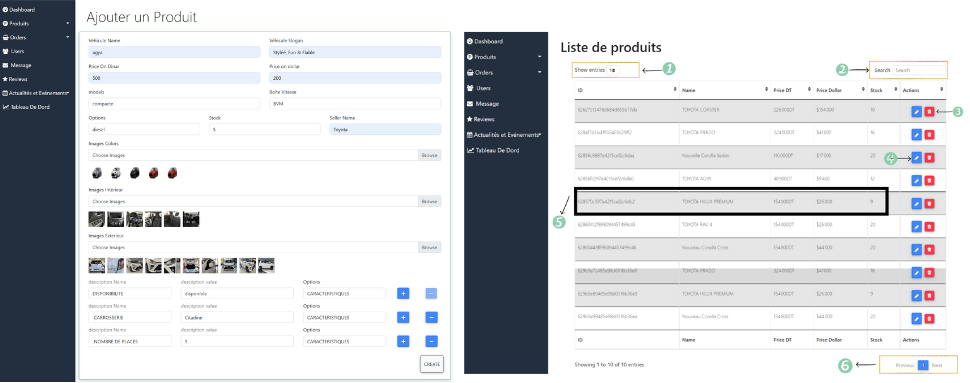Click the Seller Name input field
The width and height of the screenshot is (970, 383).
385,129
